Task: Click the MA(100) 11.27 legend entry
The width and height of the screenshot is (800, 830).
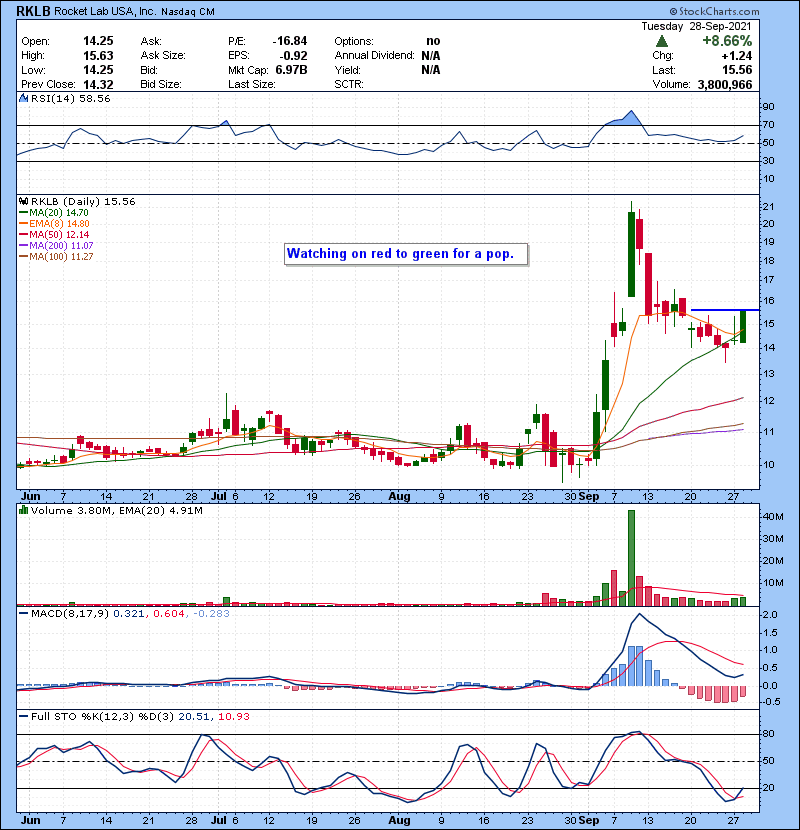Action: click(x=56, y=257)
